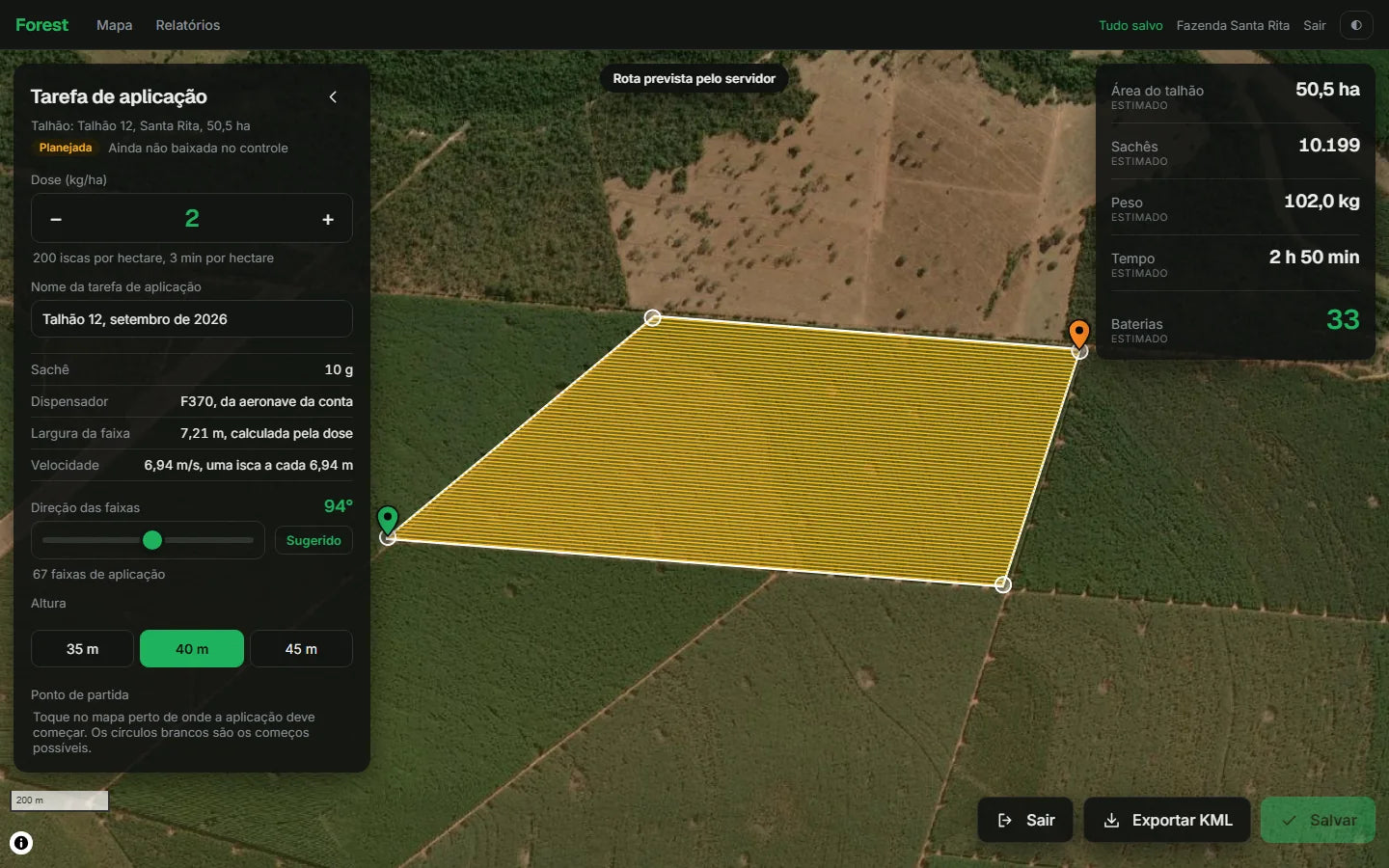Click the 200 m map scale bar

click(x=60, y=800)
